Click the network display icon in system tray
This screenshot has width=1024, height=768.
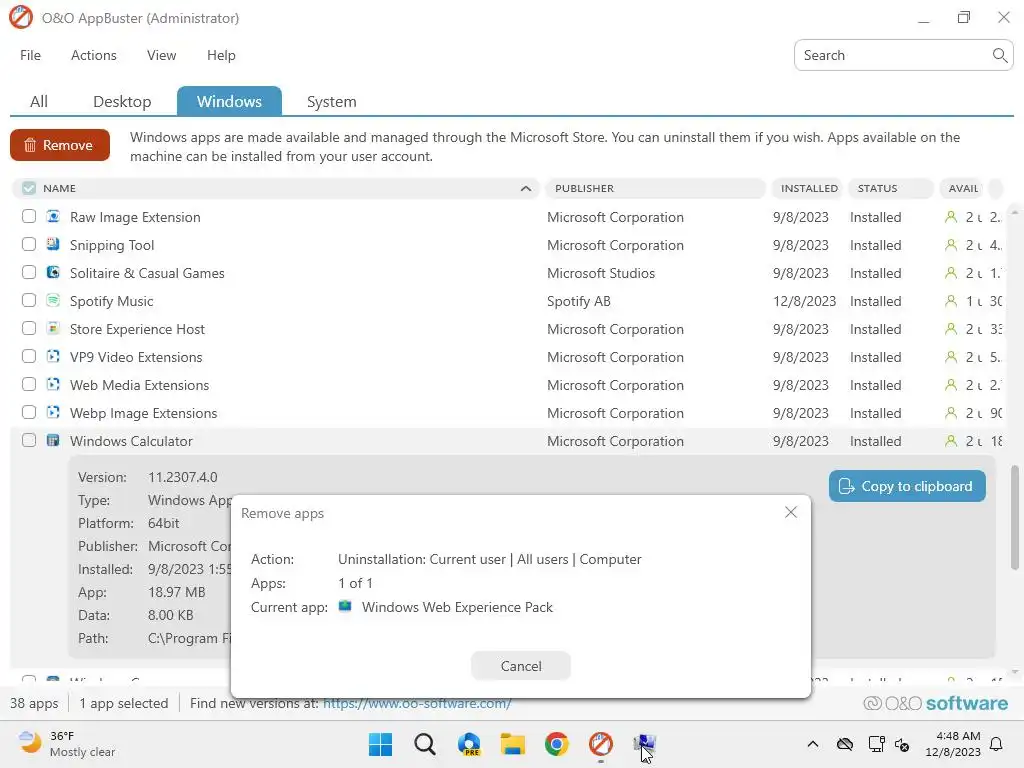[876, 744]
